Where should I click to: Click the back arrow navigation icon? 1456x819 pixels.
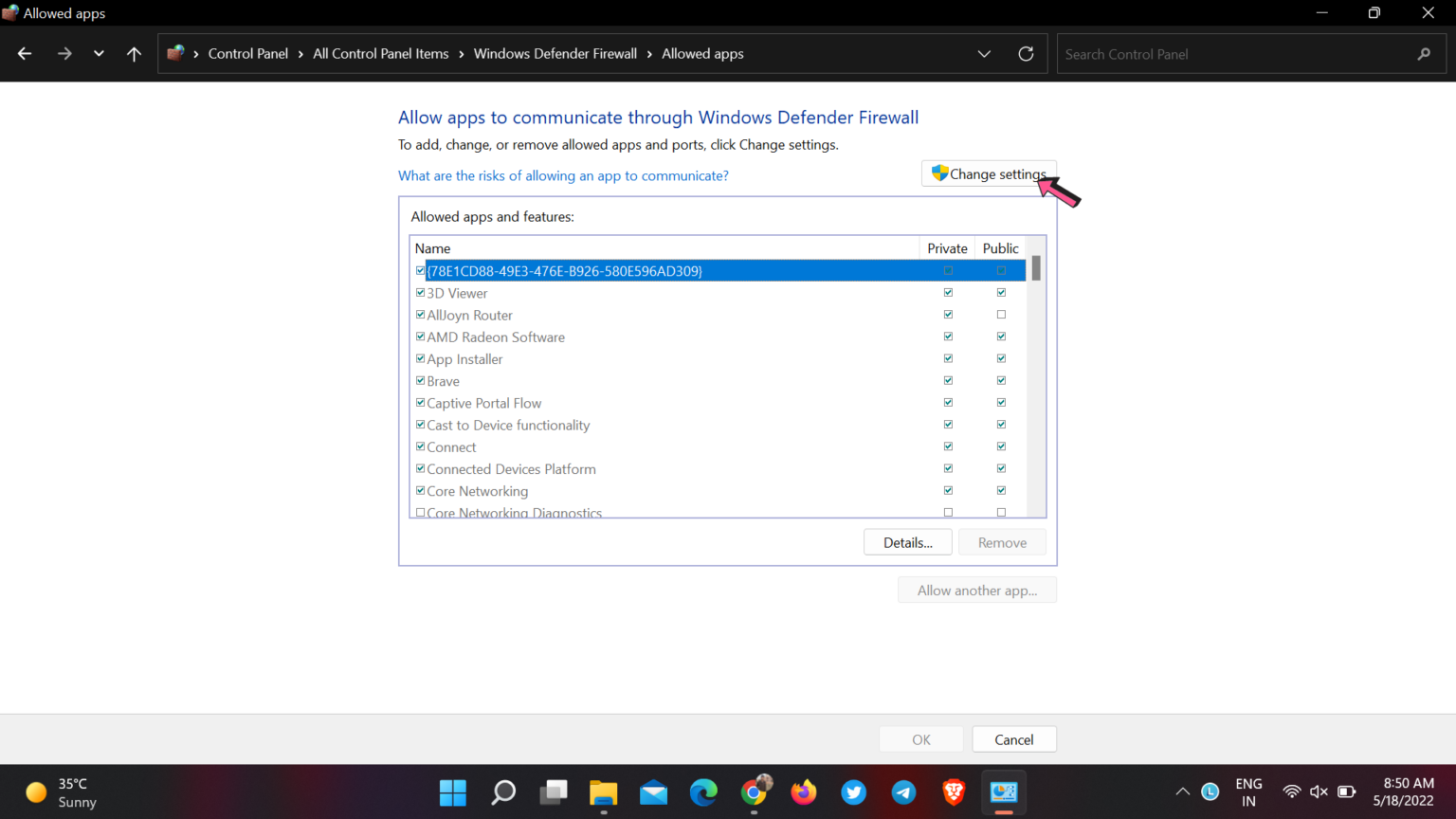pos(24,53)
